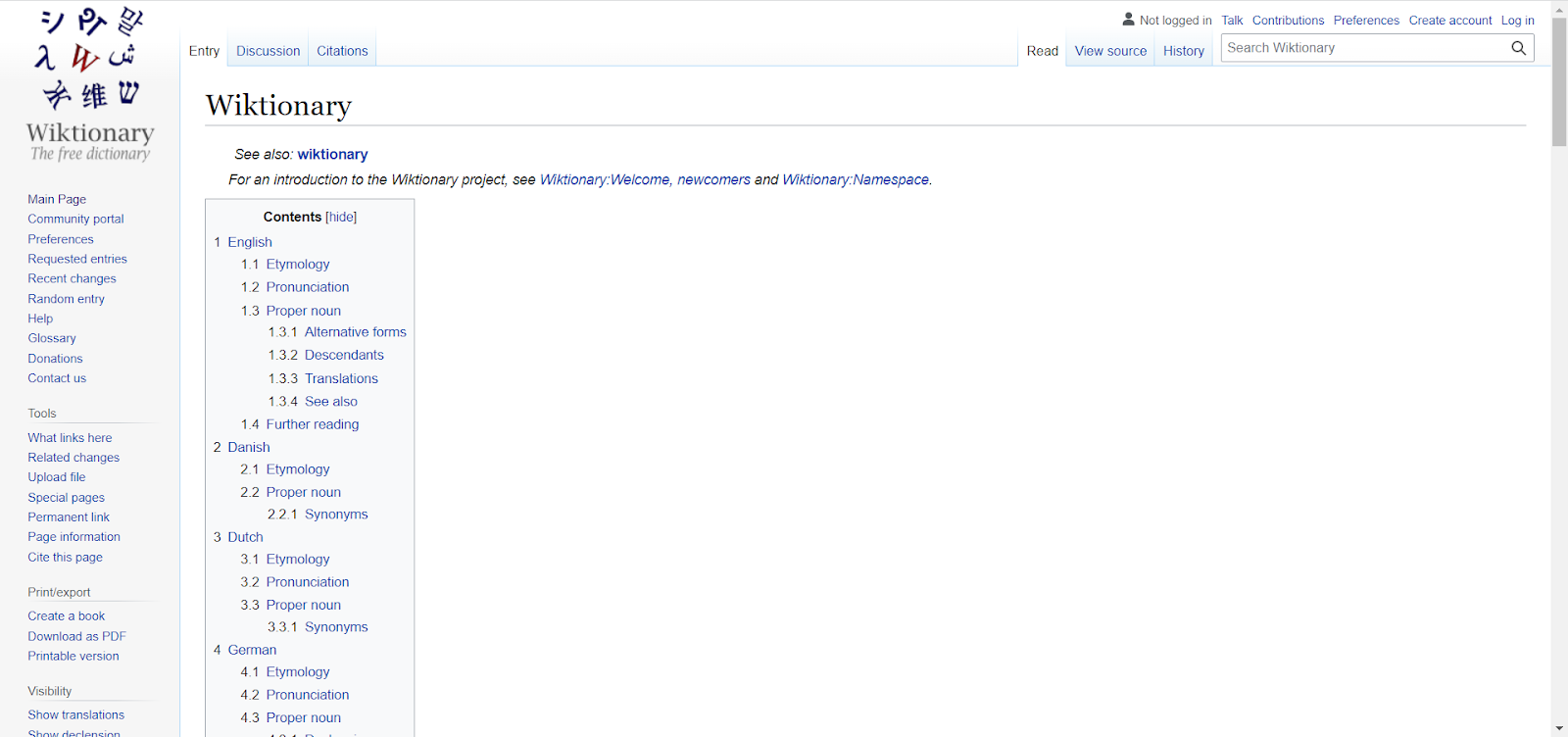This screenshot has height=737, width=1568.
Task: Open the Wiktionary:Welcome link
Action: coord(604,179)
